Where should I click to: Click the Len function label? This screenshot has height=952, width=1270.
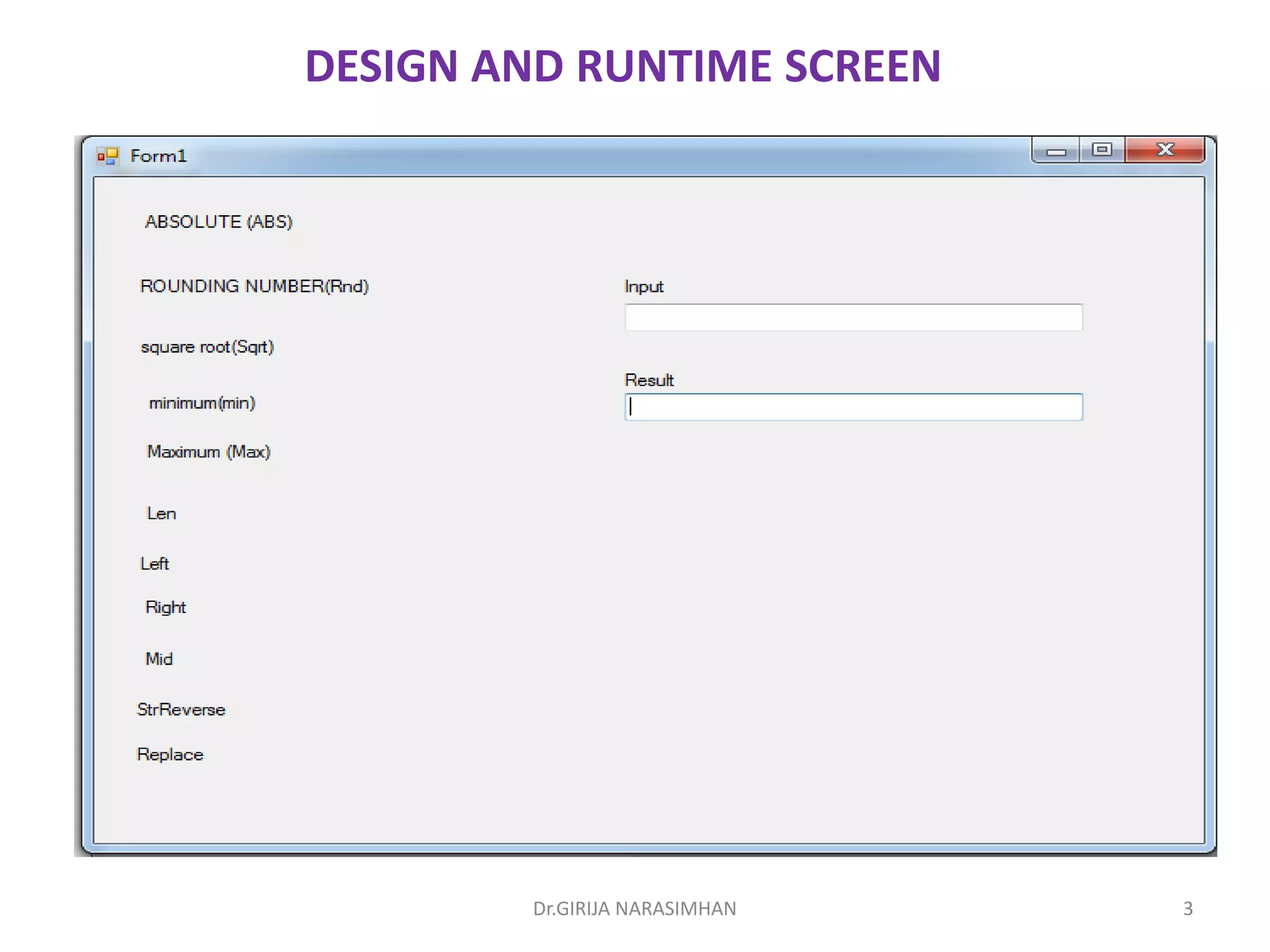[x=161, y=514]
